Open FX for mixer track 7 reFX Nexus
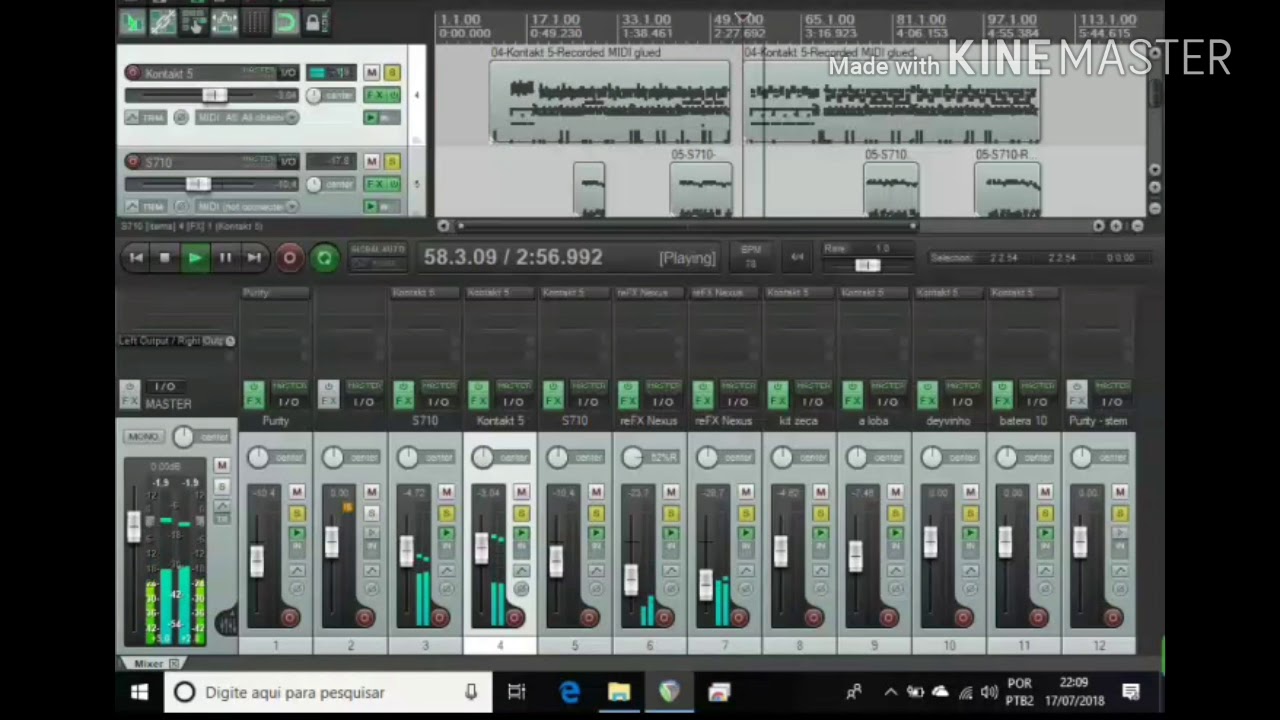 coord(702,395)
